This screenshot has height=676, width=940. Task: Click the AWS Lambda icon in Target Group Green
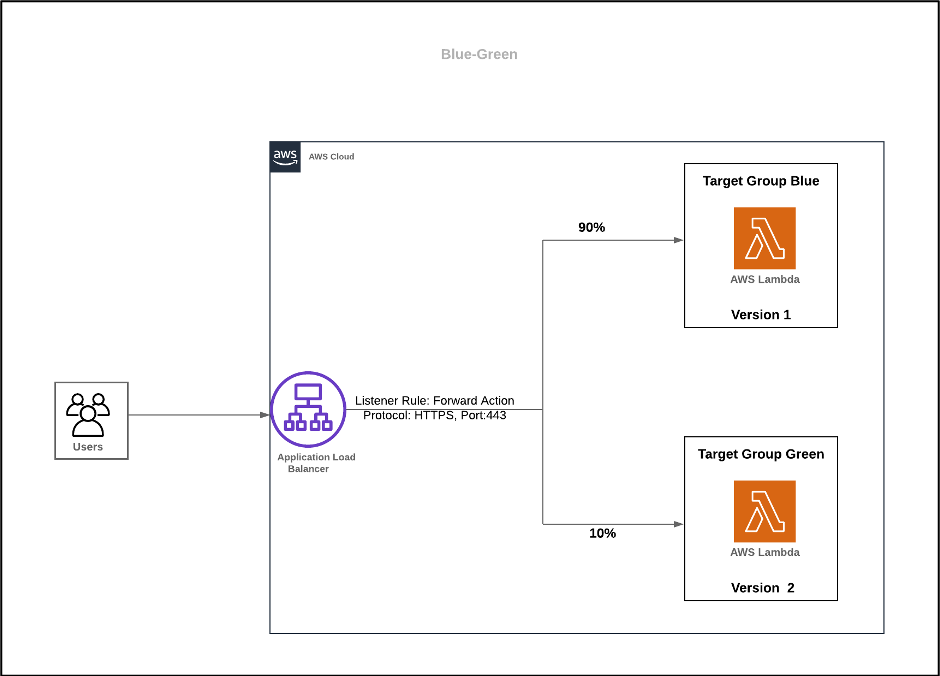coord(764,509)
